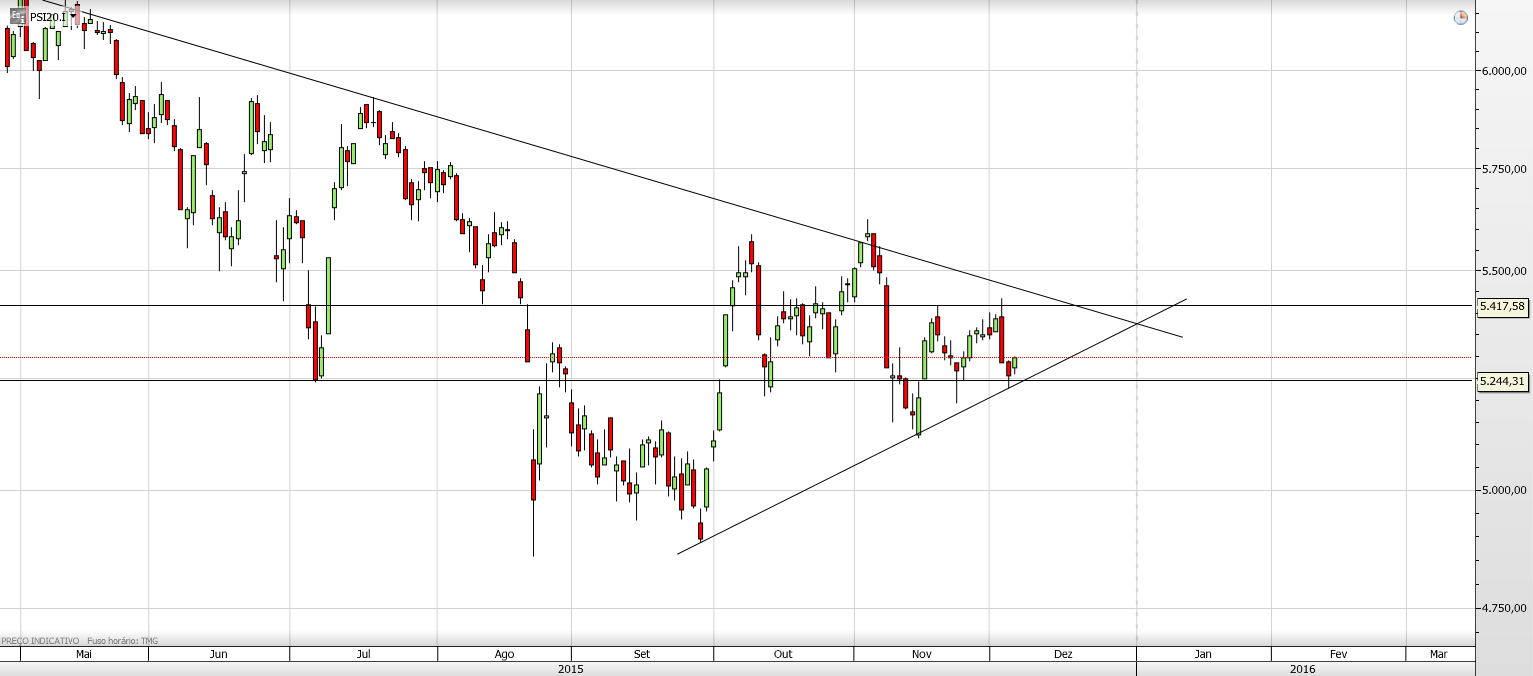
Task: Click the Mar month label on time axis
Action: click(1438, 654)
